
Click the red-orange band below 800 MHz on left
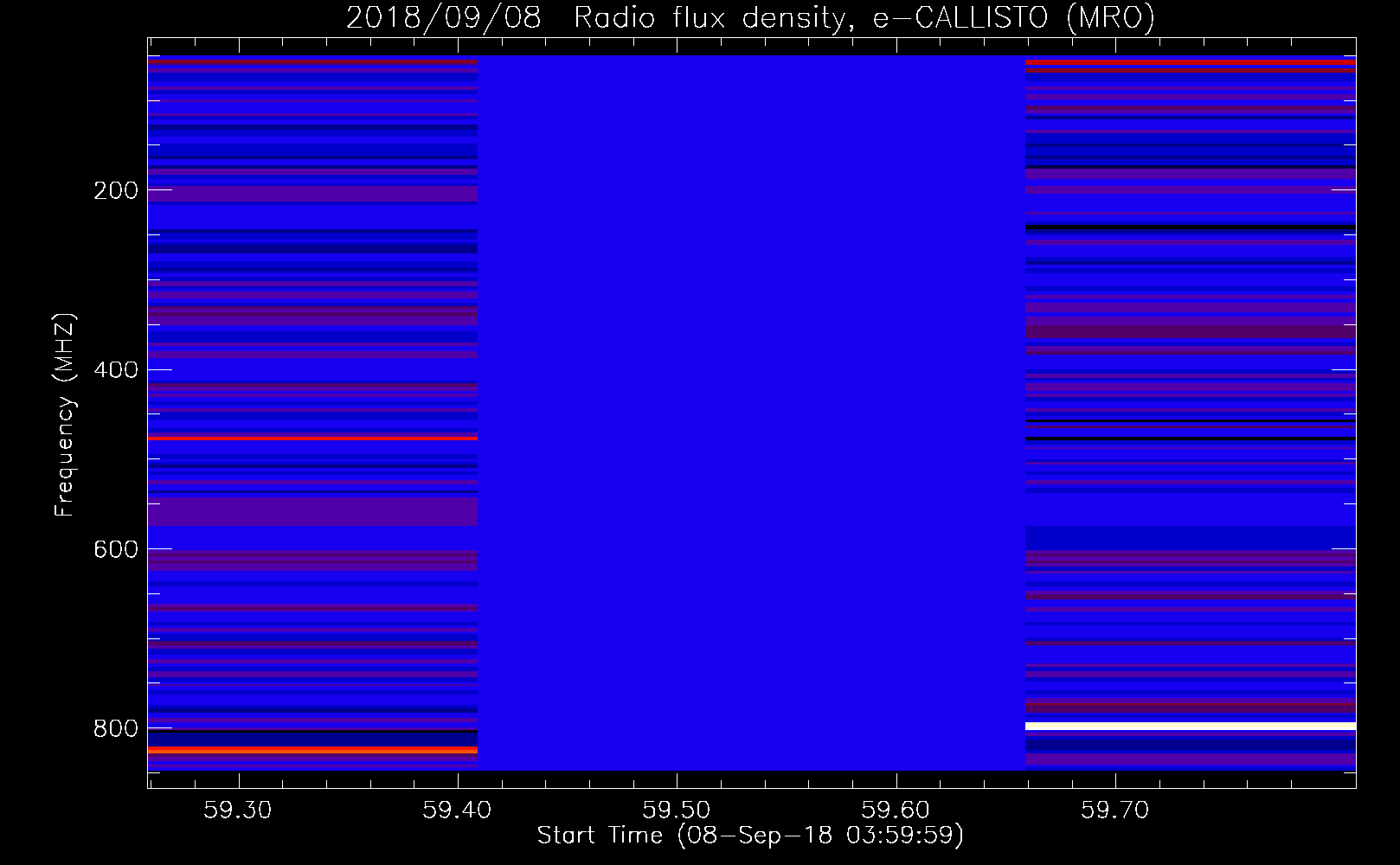pos(312,750)
